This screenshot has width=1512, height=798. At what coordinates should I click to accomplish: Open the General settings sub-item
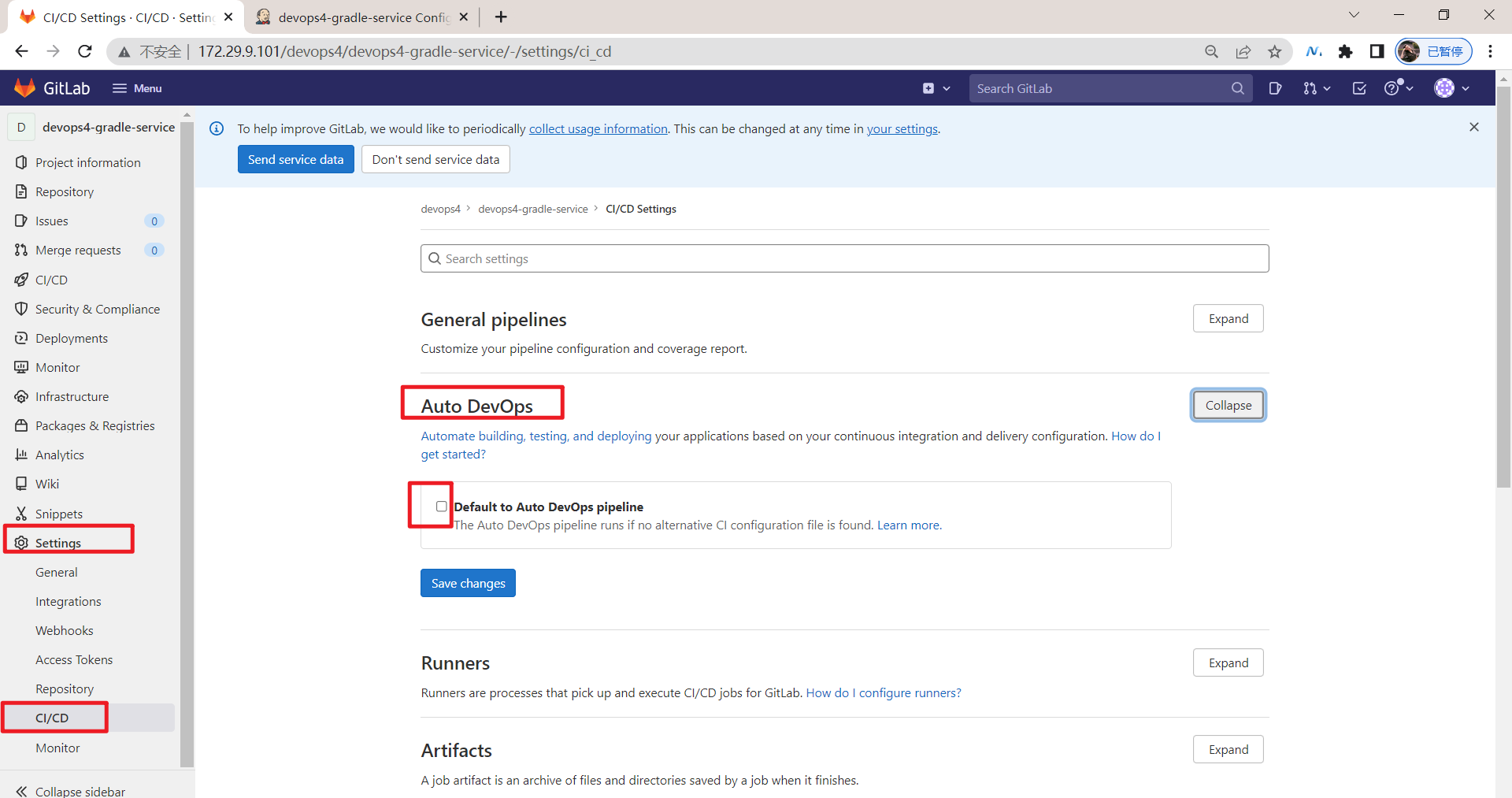coord(57,572)
